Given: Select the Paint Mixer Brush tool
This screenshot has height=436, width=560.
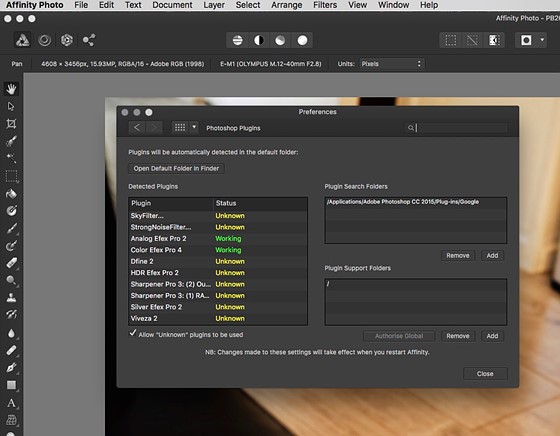Looking at the screenshot, I should tap(11, 246).
